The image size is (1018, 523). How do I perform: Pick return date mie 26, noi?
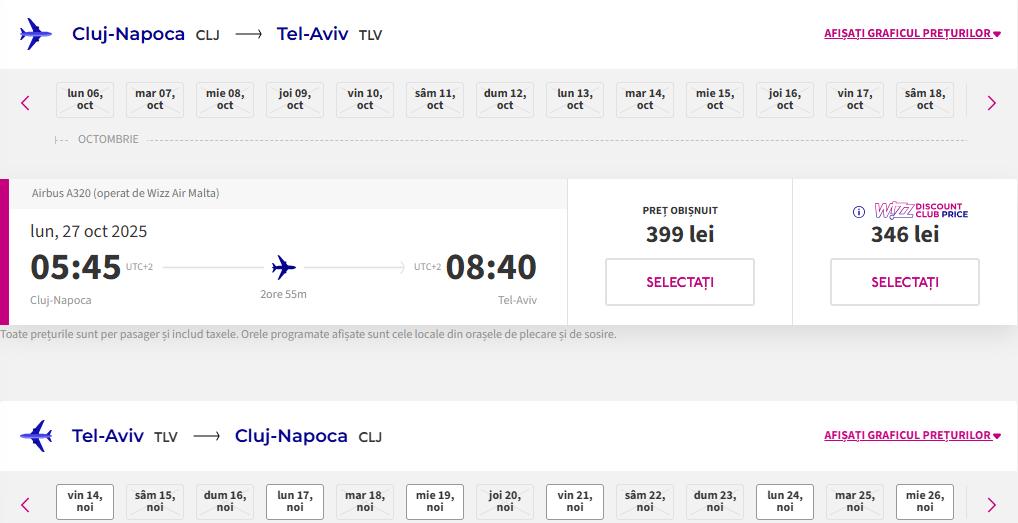[925, 501]
